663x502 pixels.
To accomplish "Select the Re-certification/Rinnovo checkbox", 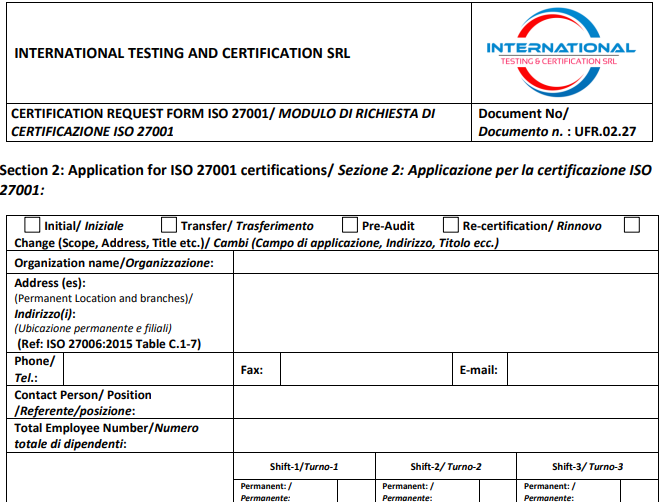I will coord(451,225).
